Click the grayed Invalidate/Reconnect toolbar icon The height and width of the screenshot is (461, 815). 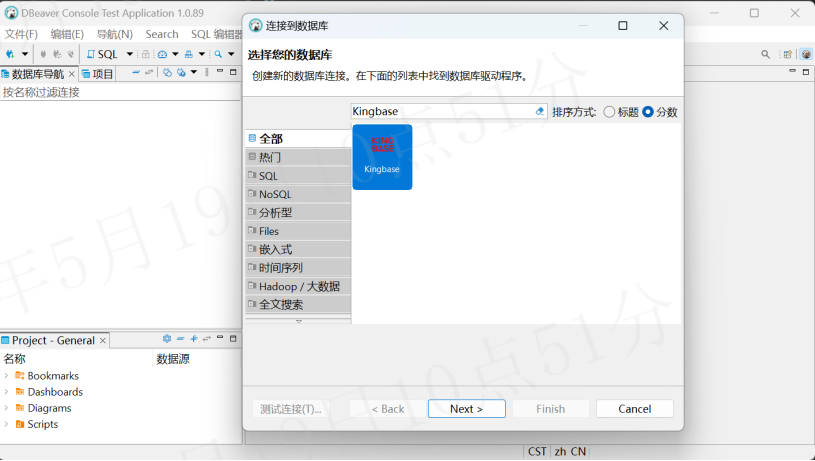click(x=57, y=54)
